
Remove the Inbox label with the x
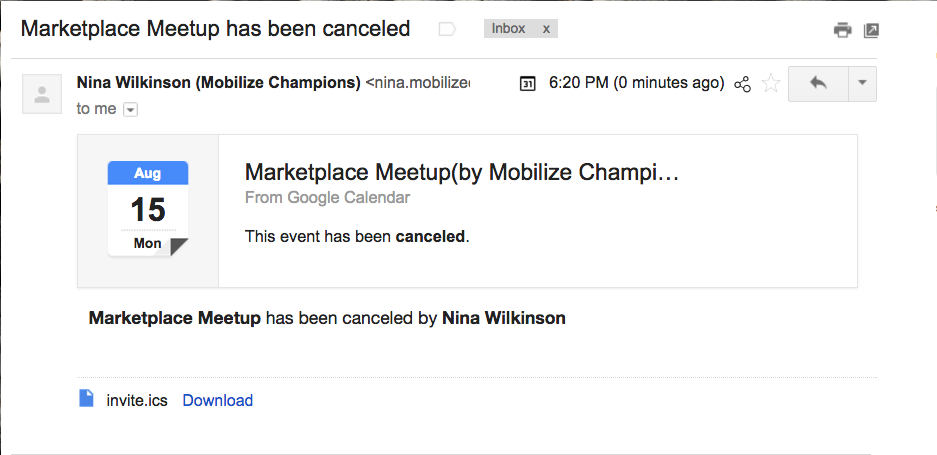pyautogui.click(x=546, y=29)
